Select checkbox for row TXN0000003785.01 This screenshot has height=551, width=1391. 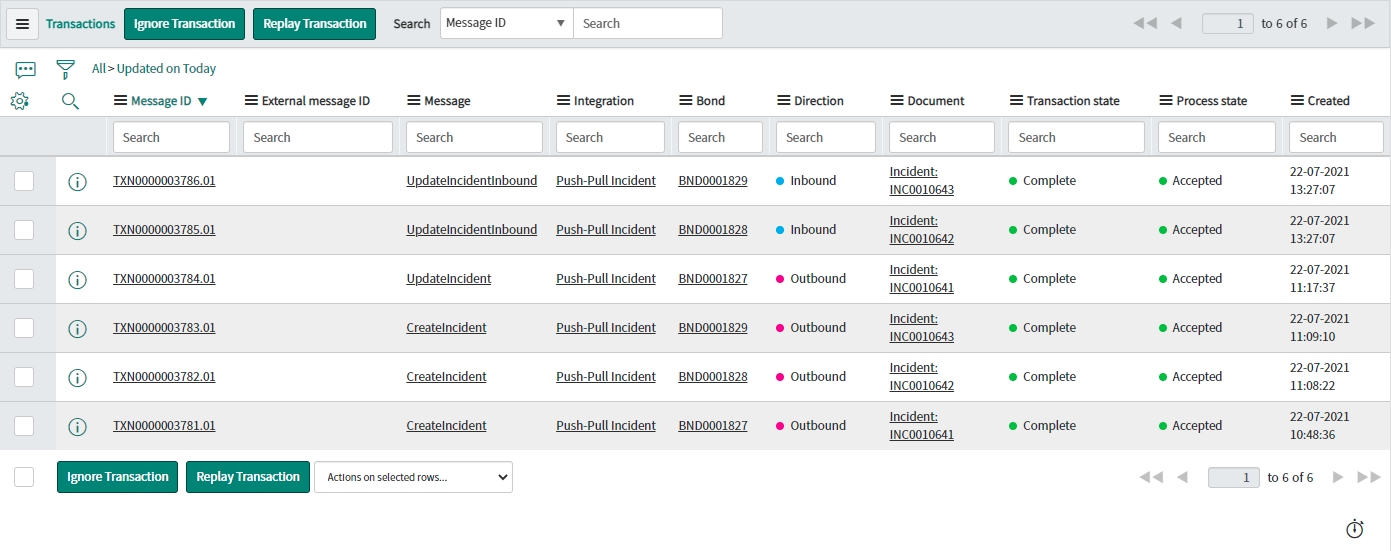24,230
